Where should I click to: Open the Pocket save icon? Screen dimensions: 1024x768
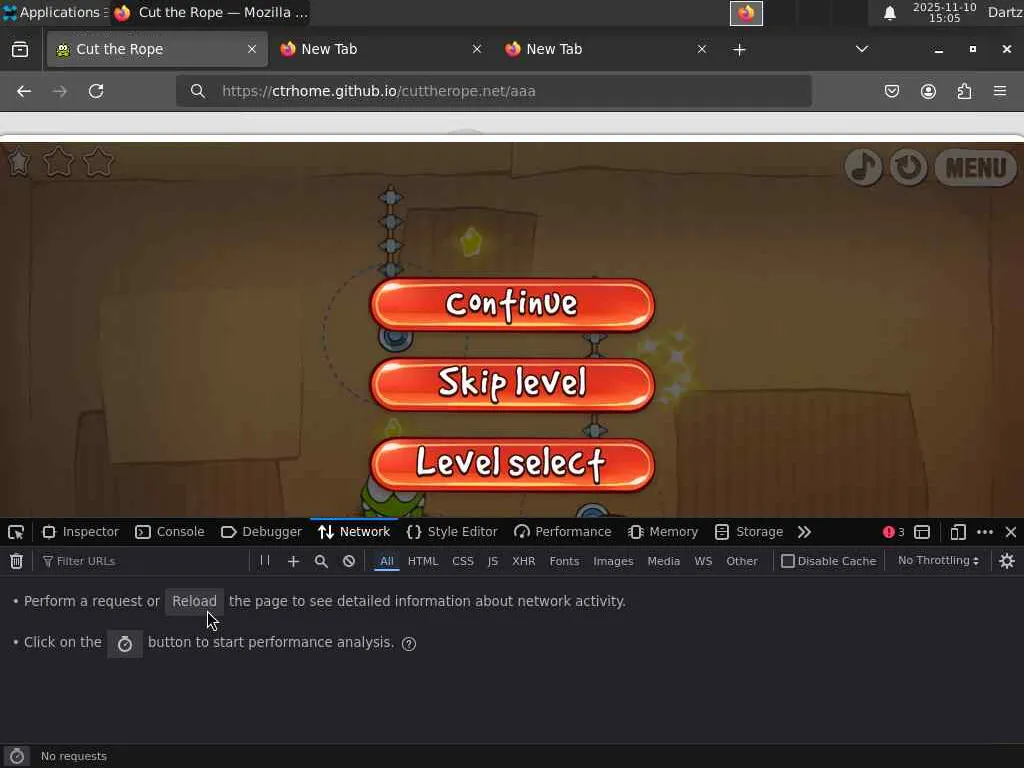click(891, 91)
